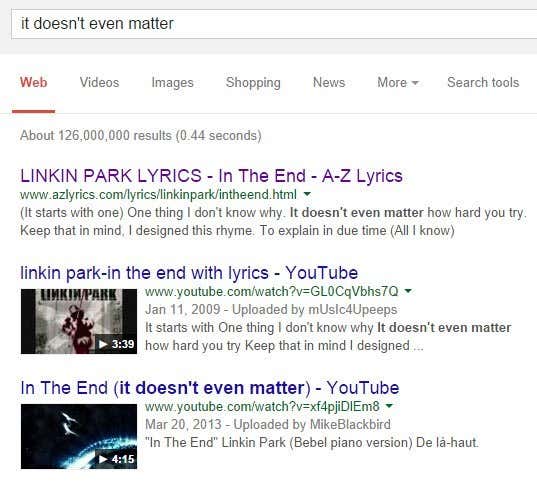This screenshot has height=484, width=537.
Task: Expand arrow beside the azlyrics.com URL
Action: tap(308, 194)
